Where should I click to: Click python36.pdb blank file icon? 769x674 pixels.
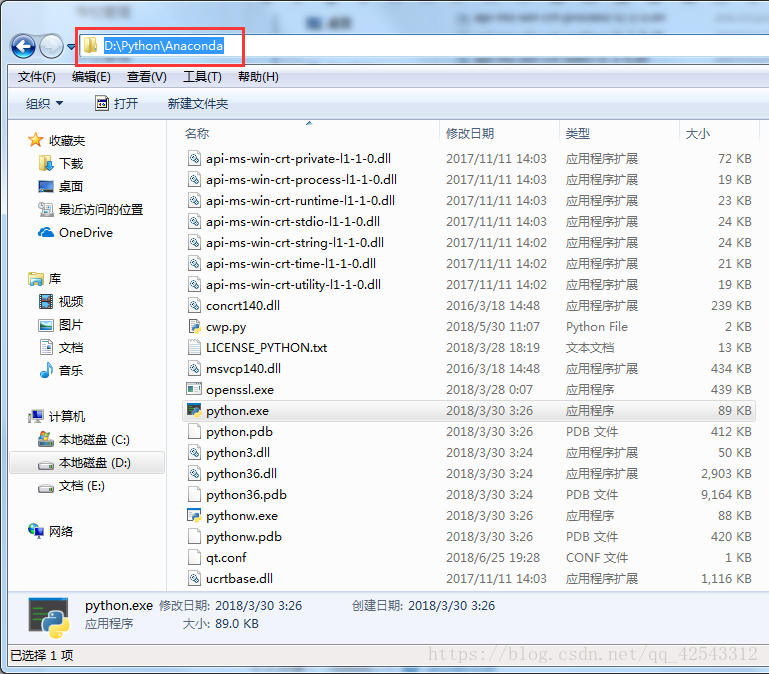pos(194,494)
